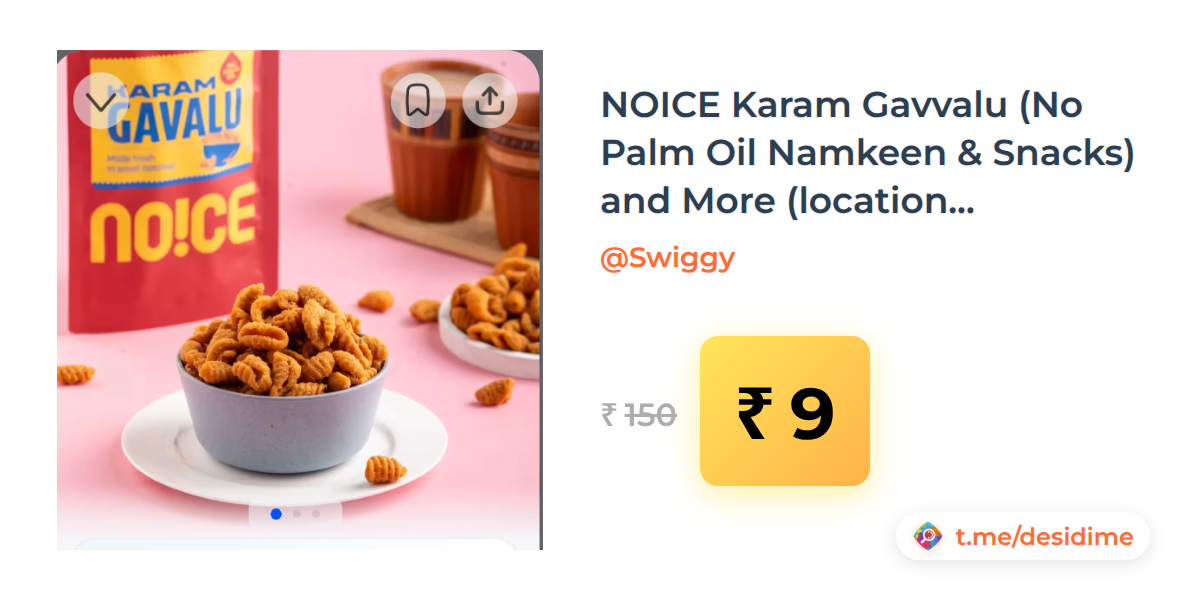Select the first blue carousel dot
The image size is (1200, 600).
[x=276, y=514]
